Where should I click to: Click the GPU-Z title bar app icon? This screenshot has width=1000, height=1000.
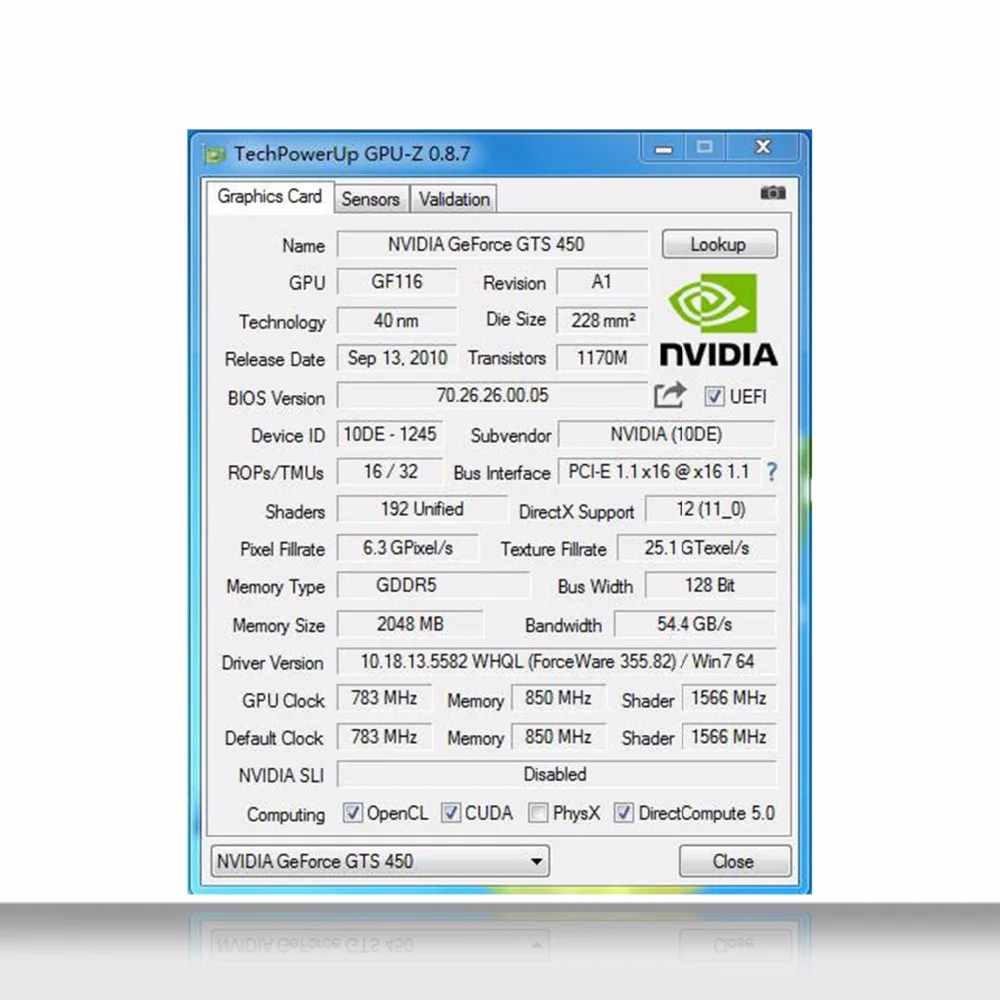[x=215, y=154]
